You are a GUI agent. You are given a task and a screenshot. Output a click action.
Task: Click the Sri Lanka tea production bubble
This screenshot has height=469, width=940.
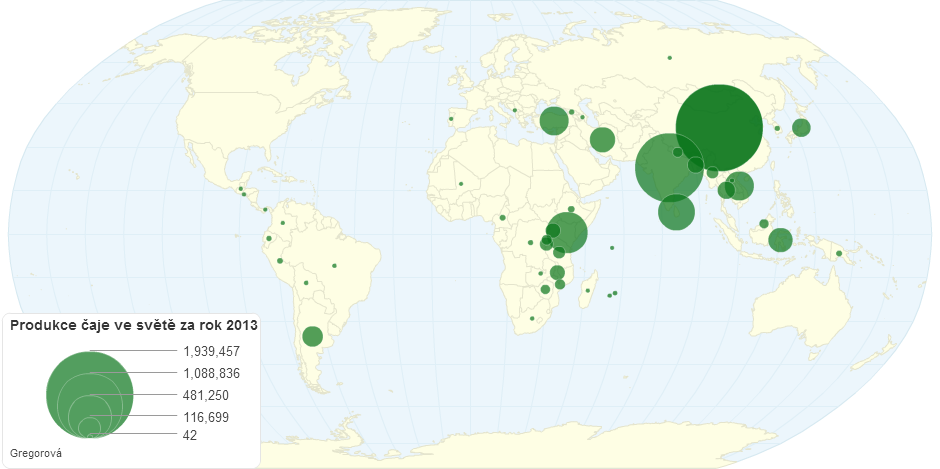676,211
